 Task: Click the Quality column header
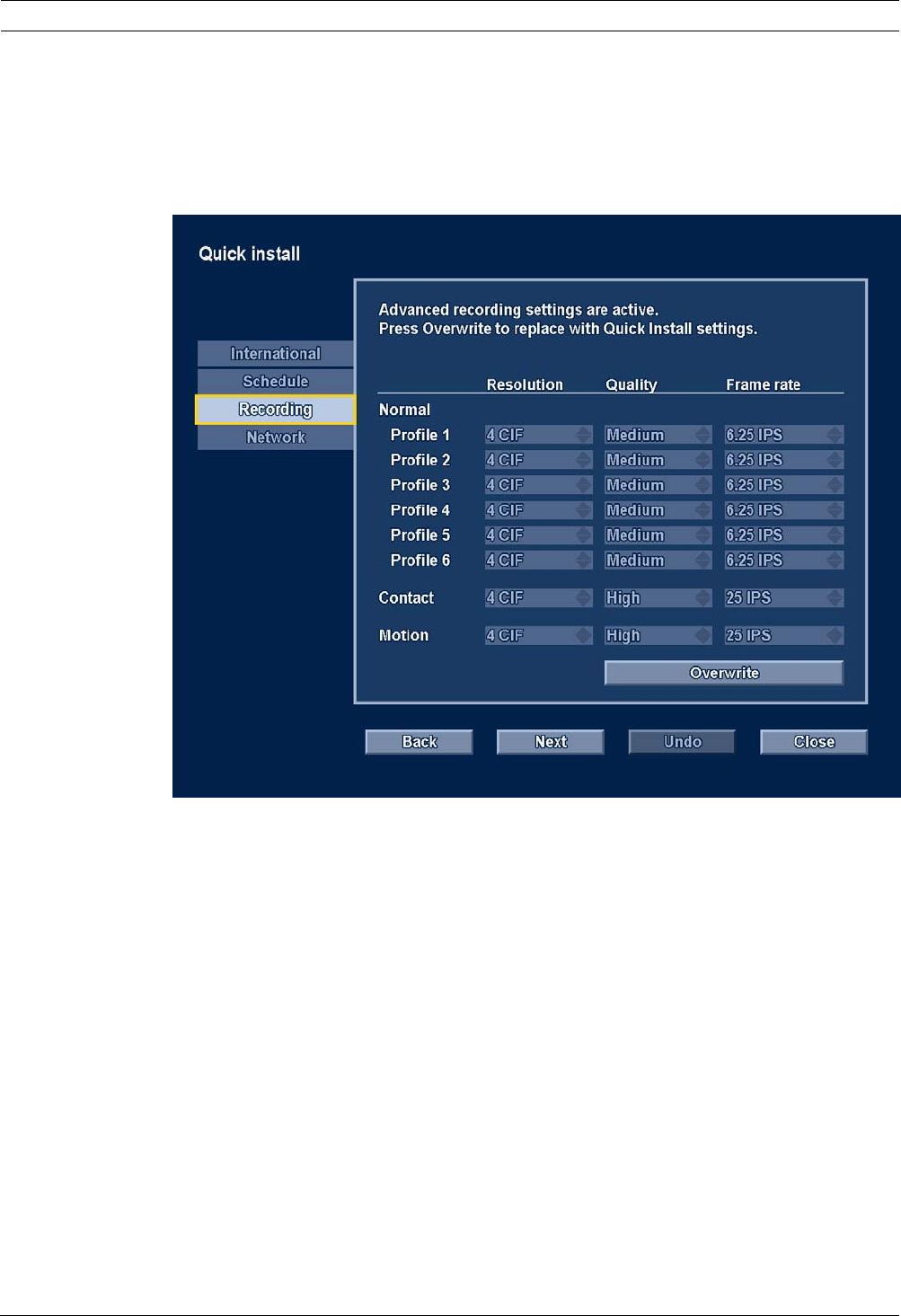tap(632, 384)
